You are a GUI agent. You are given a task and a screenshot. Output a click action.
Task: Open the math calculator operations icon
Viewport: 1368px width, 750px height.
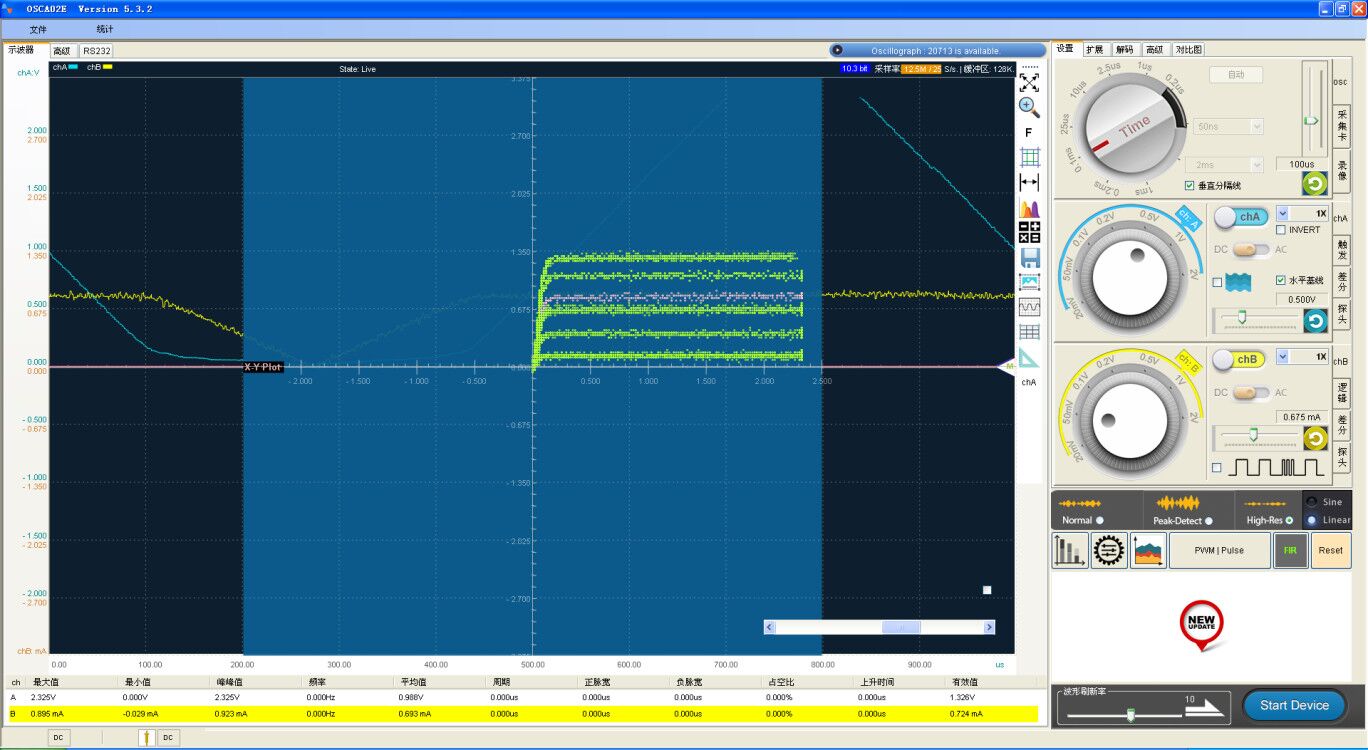point(1029,232)
